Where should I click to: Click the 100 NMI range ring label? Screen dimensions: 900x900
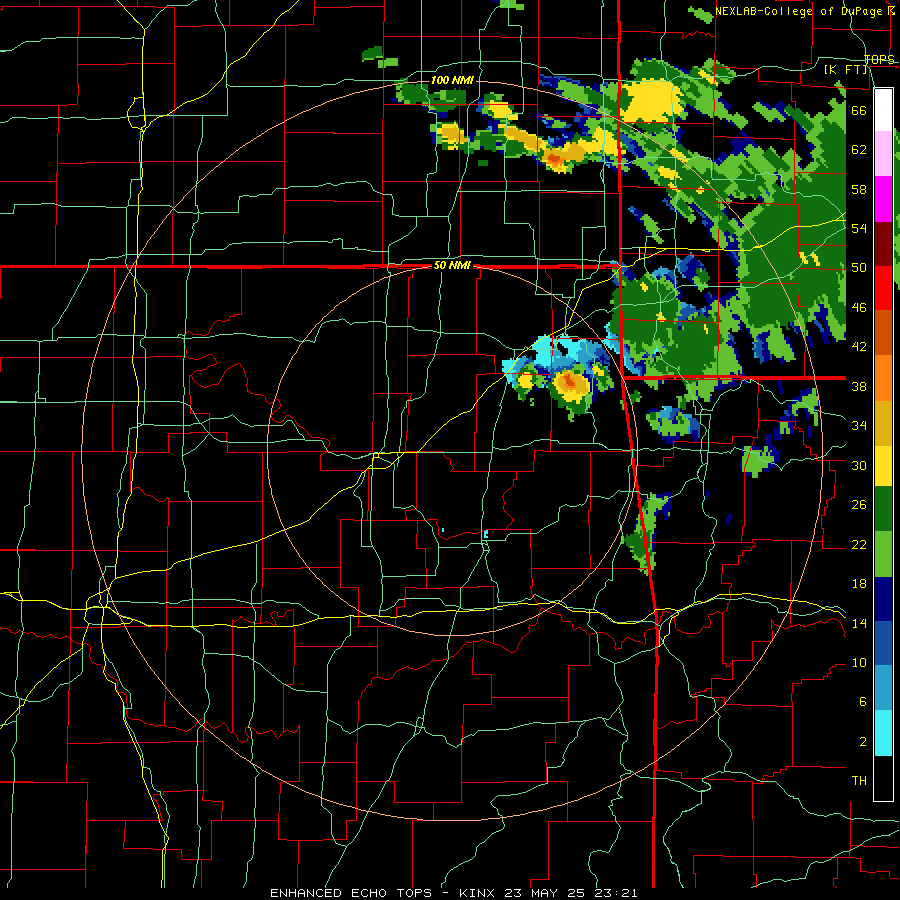(452, 80)
